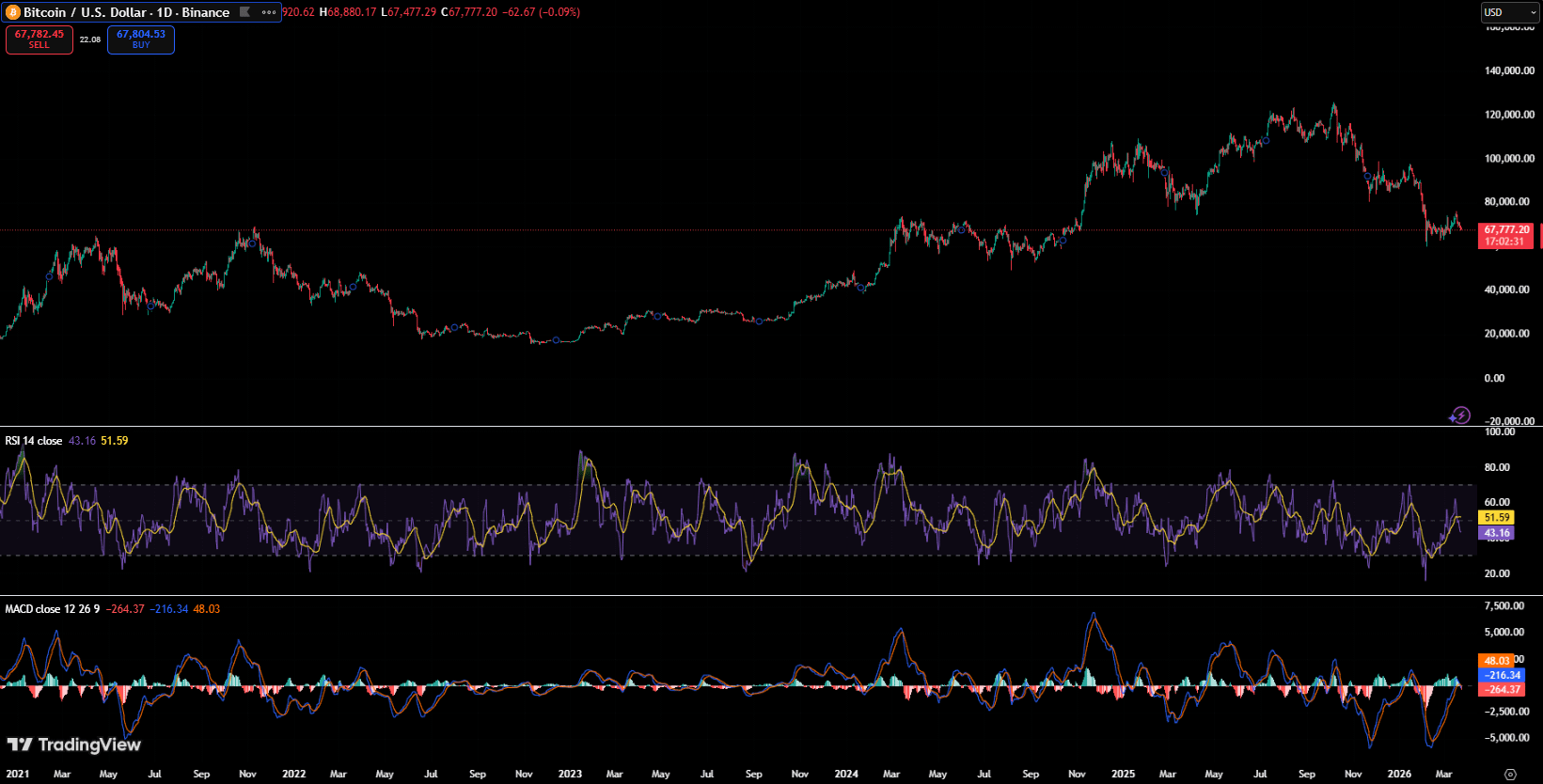1543x784 pixels.
Task: Click the red 67,777.20 current price label
Action: point(1506,235)
